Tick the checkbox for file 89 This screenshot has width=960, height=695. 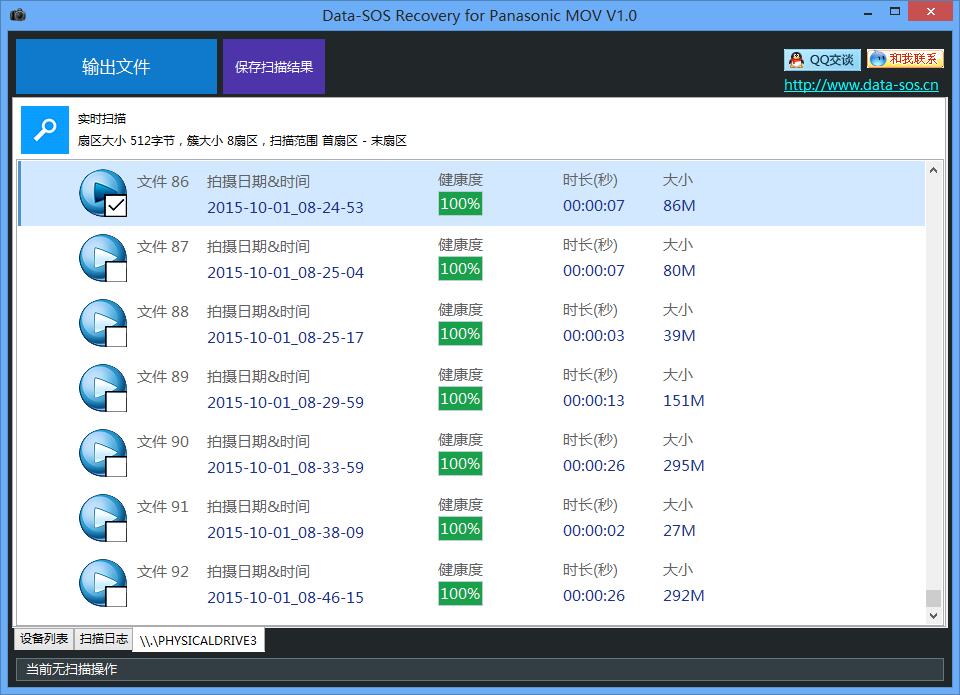coord(116,402)
